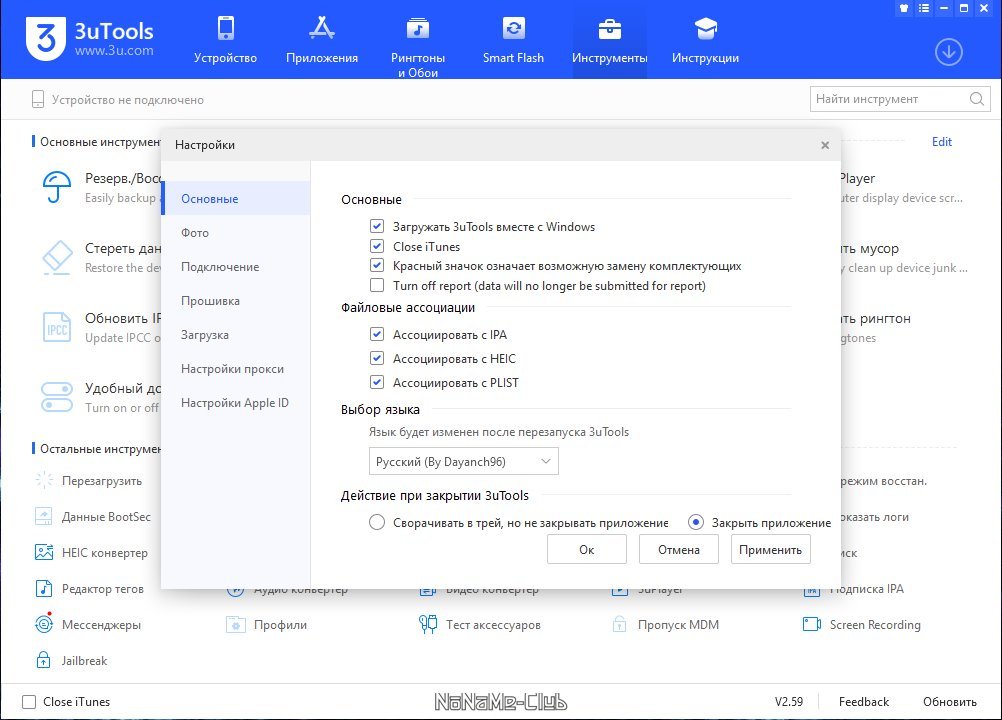Click Устройство не подключено status text
This screenshot has height=720, width=1002.
(x=127, y=100)
